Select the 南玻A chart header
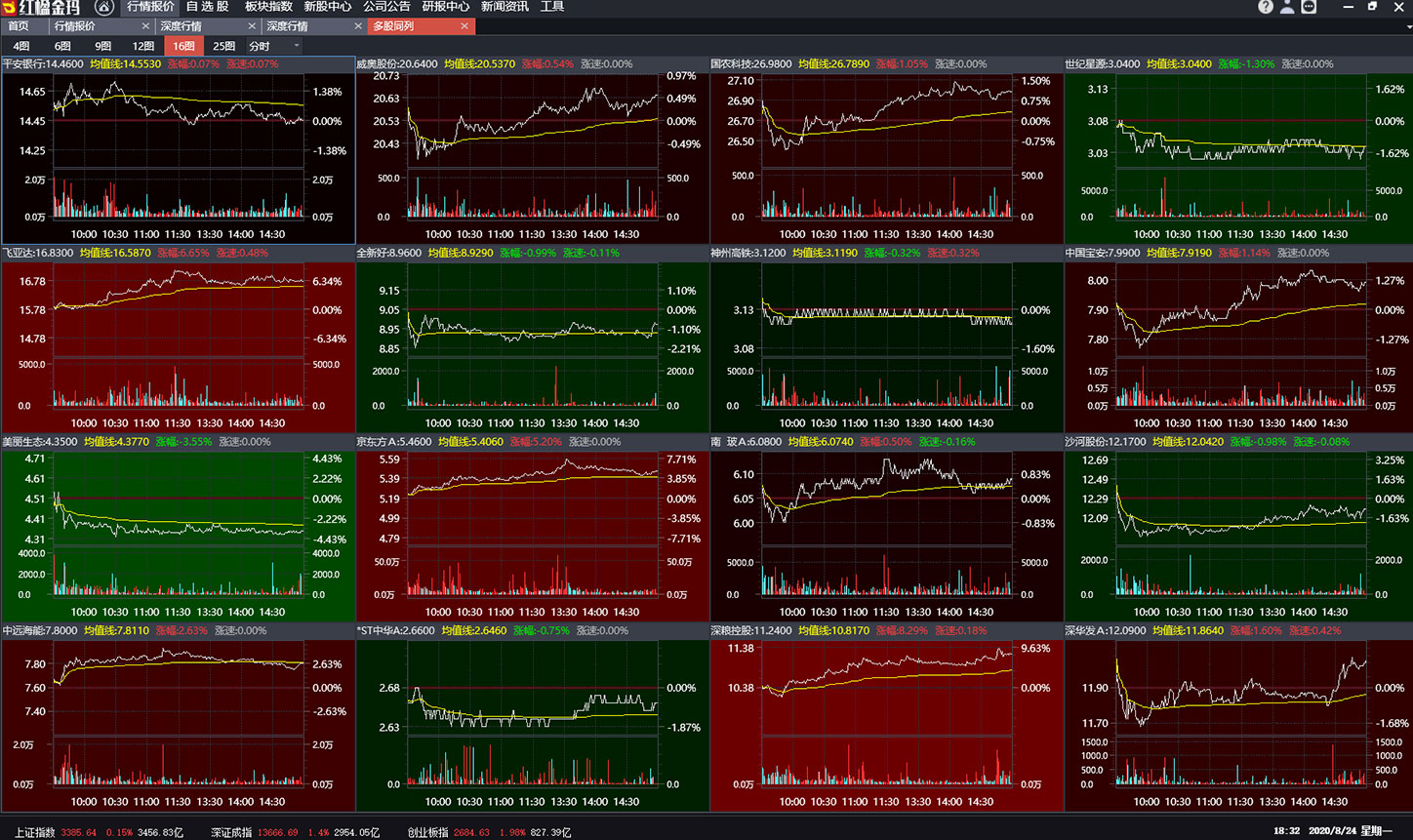The height and width of the screenshot is (840, 1413). [x=886, y=441]
